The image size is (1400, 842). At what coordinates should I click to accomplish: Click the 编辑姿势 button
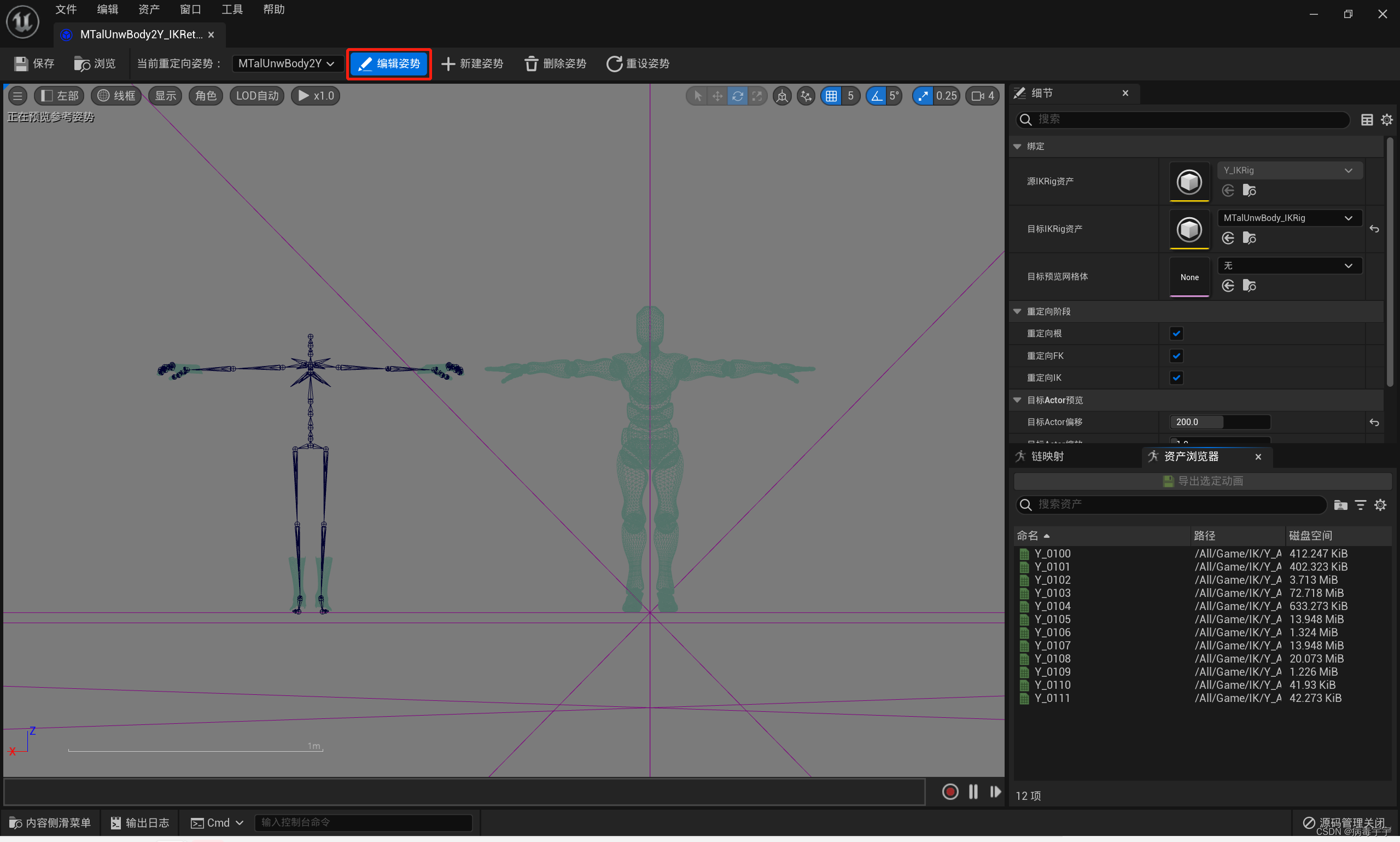point(389,63)
